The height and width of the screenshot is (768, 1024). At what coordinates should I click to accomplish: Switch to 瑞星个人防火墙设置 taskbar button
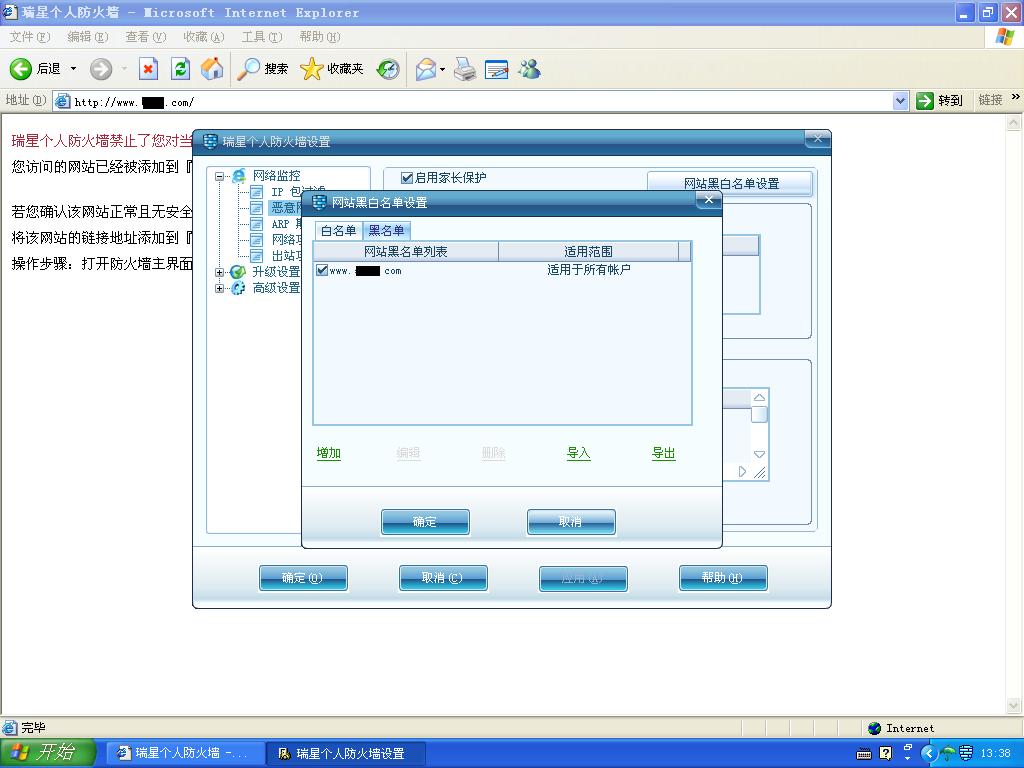tap(345, 753)
